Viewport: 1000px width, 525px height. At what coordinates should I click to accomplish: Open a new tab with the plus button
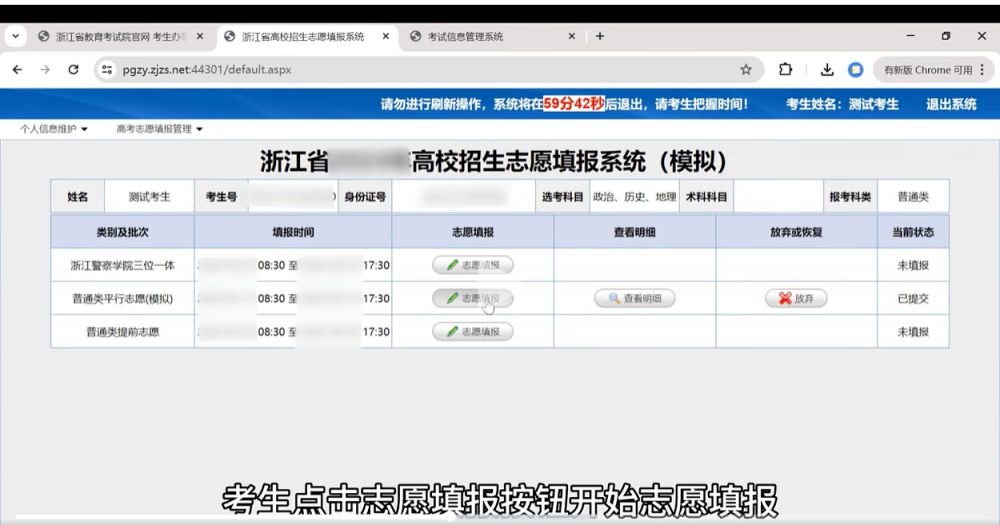pos(600,37)
